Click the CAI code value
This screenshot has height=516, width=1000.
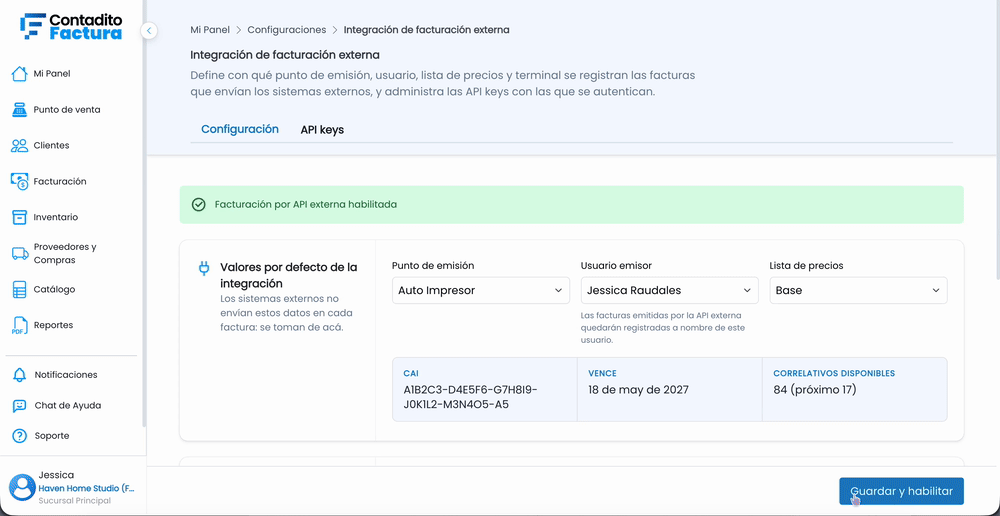point(471,397)
